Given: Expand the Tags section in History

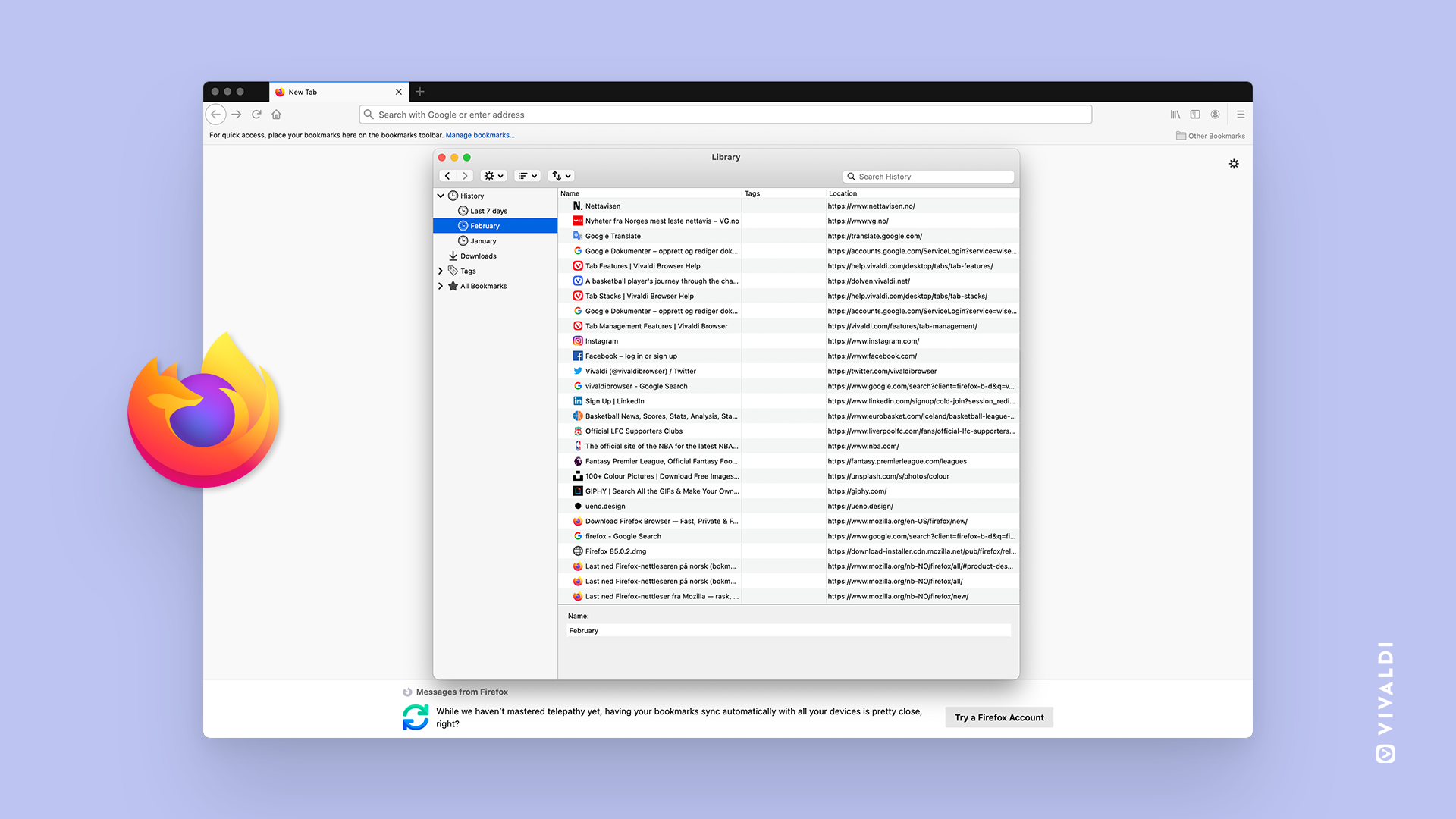Looking at the screenshot, I should pos(441,271).
